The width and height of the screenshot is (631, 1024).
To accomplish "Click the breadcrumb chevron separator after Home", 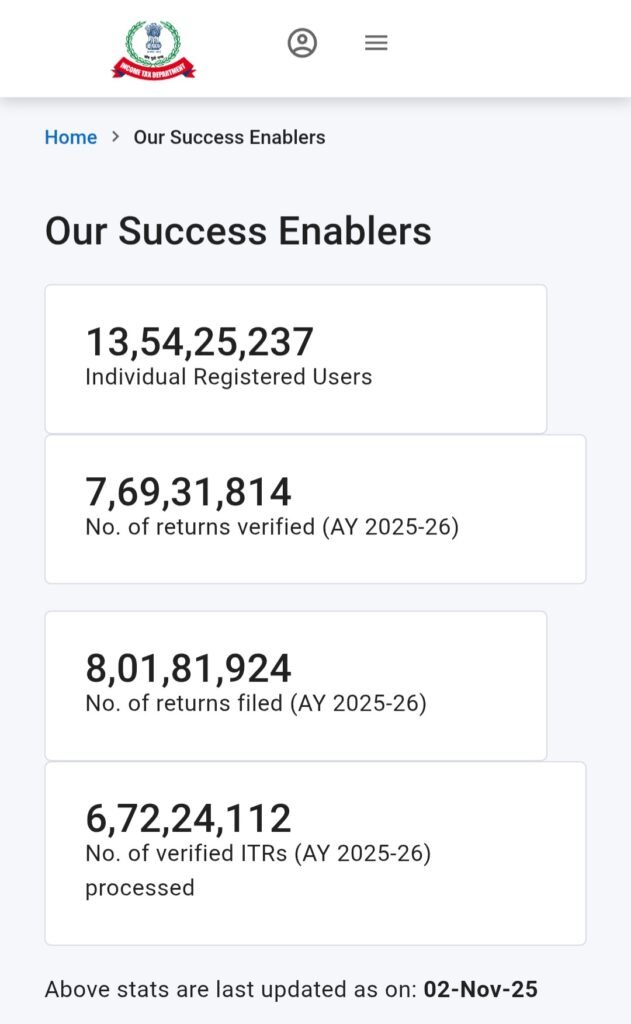I will (116, 137).
